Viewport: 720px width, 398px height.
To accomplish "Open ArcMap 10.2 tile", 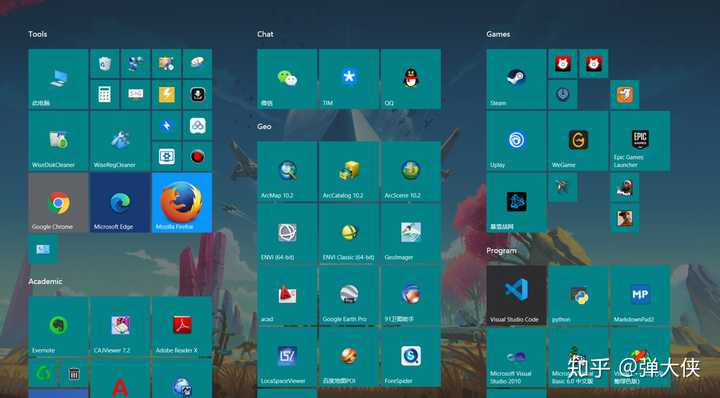I will click(287, 171).
